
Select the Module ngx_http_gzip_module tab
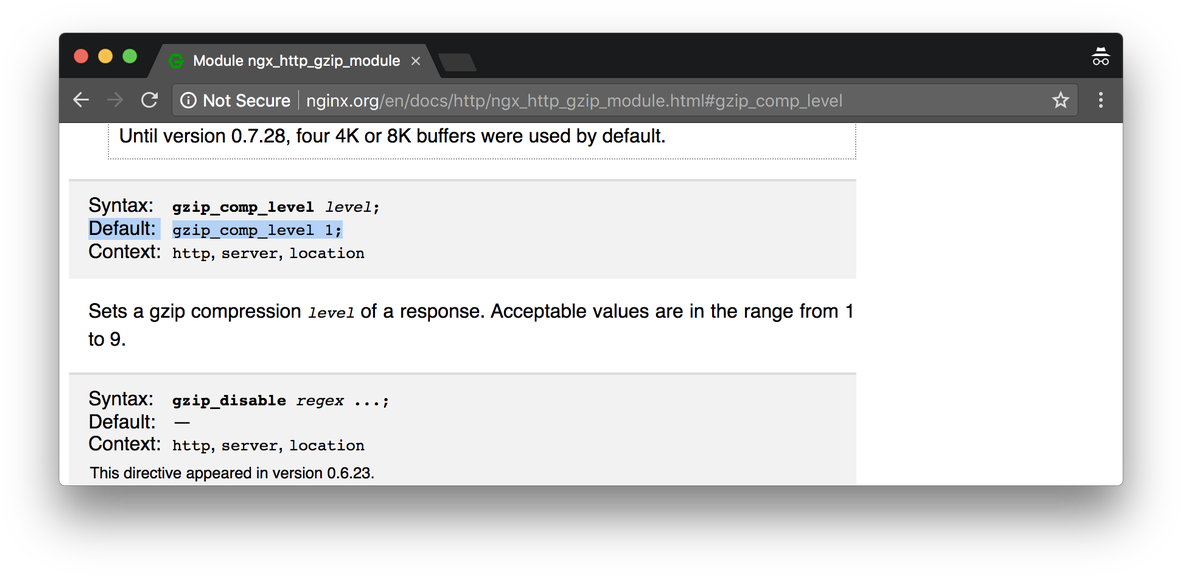point(295,61)
